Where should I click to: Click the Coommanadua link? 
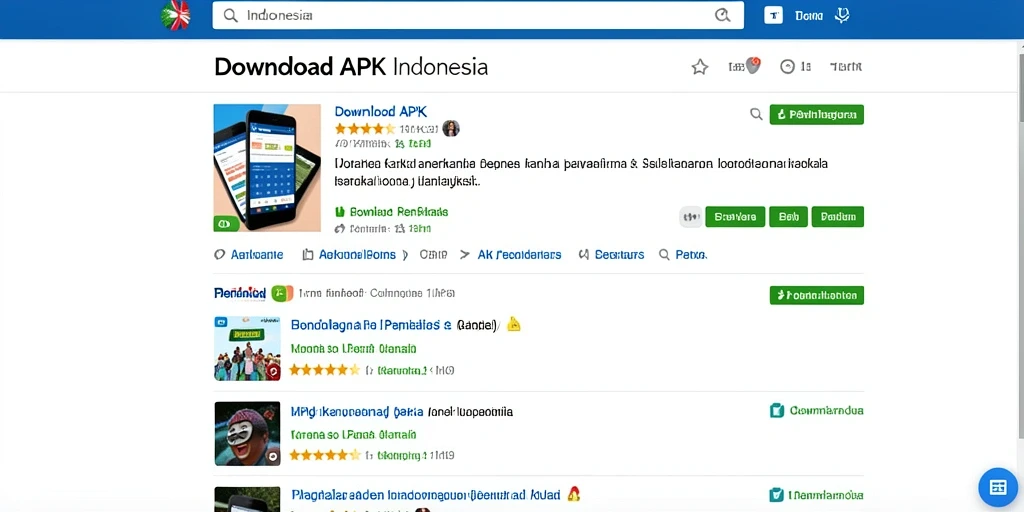click(x=827, y=411)
